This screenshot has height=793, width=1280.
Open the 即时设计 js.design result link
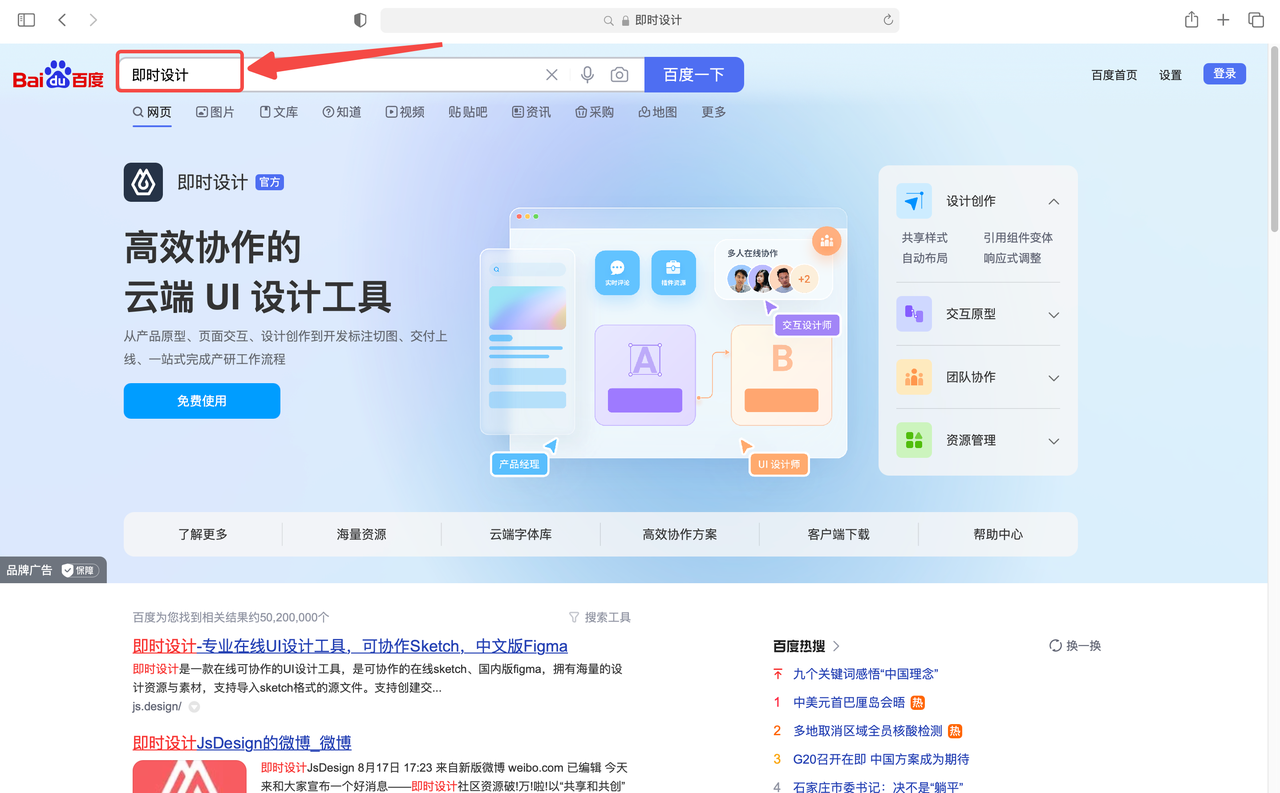(x=350, y=646)
